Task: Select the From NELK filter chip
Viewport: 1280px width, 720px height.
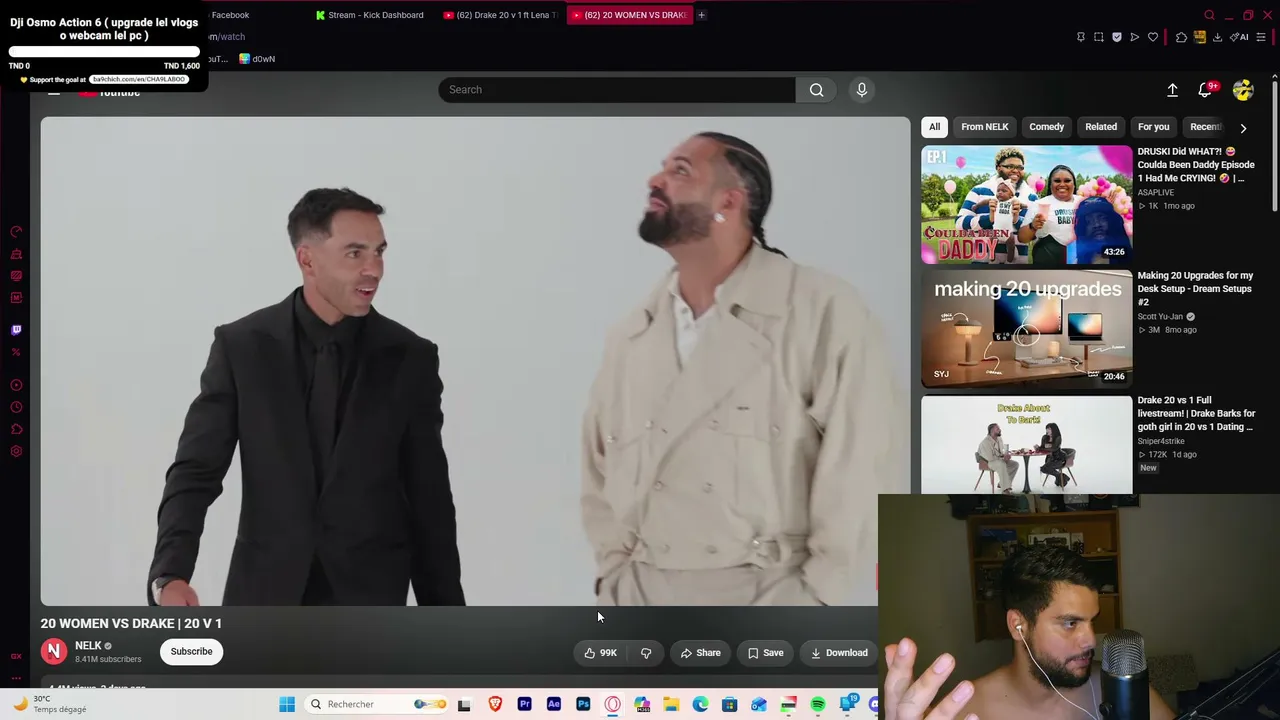Action: coord(985,127)
